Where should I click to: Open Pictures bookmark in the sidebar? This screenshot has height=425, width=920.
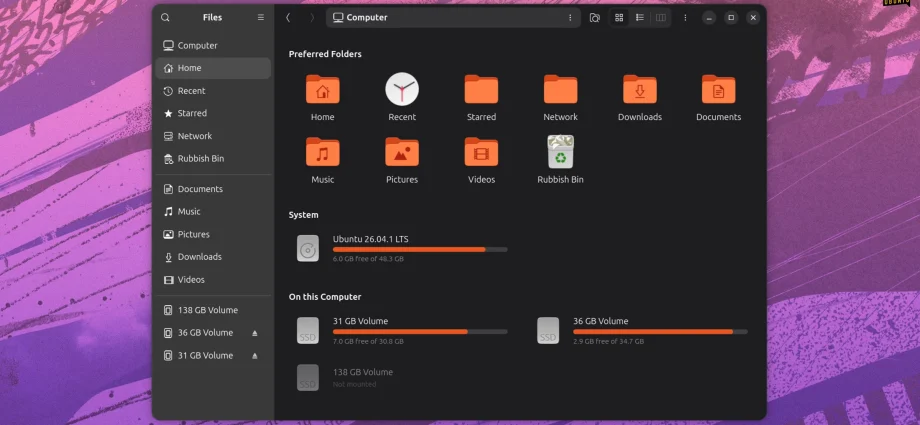213,234
